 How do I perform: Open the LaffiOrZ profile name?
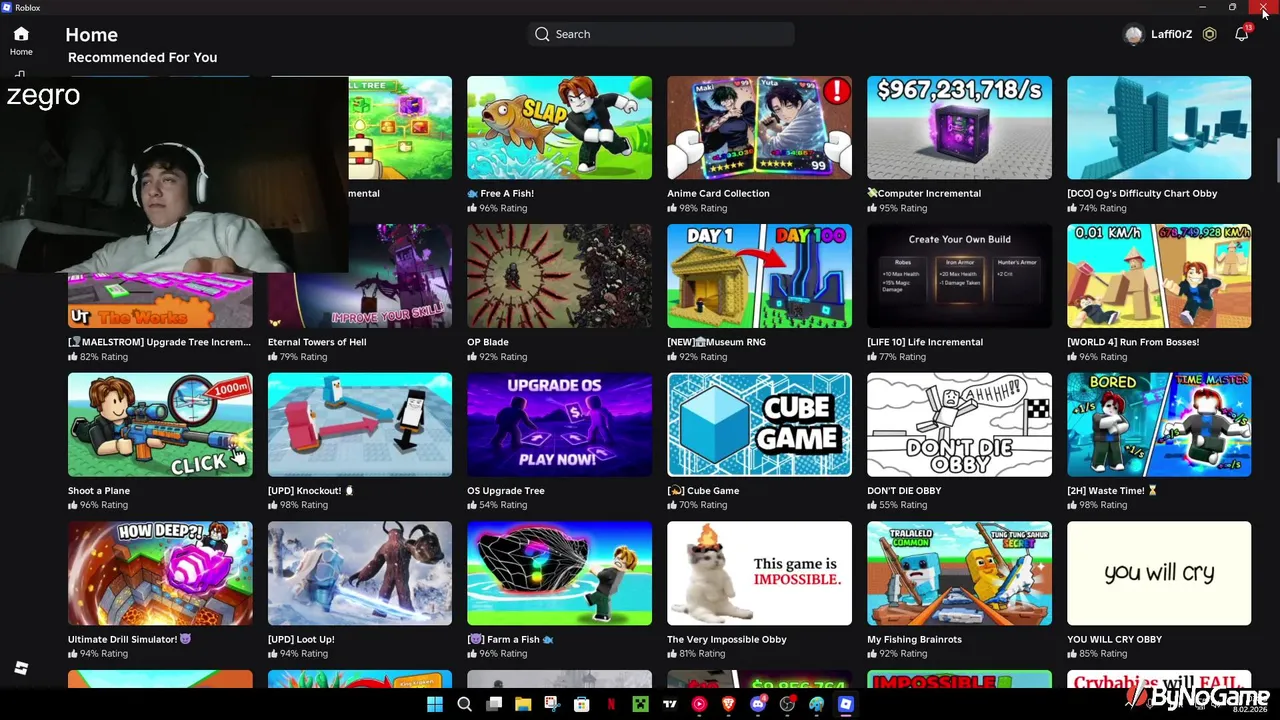[1171, 34]
